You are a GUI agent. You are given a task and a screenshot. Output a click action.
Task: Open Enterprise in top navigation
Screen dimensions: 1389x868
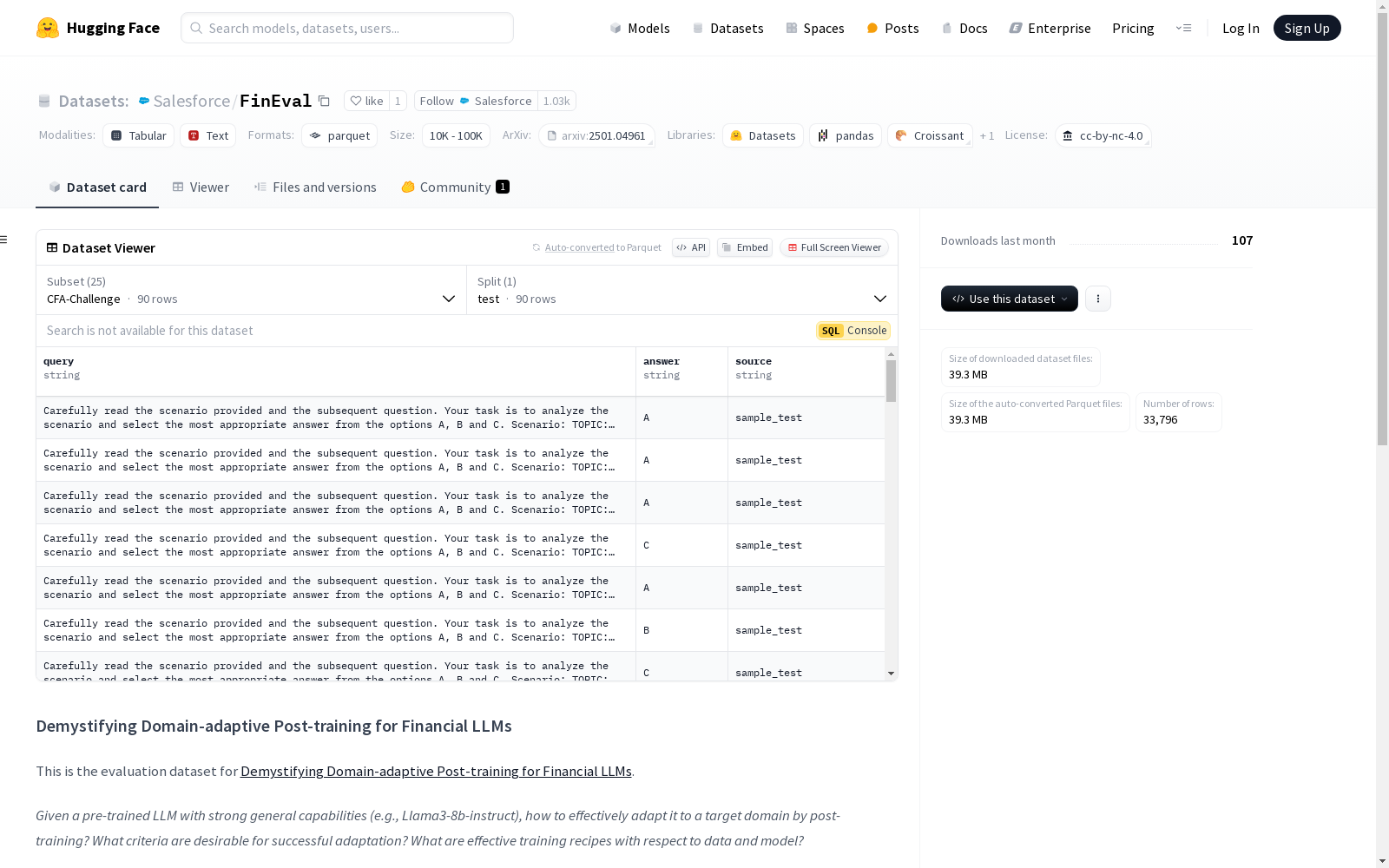click(1050, 28)
